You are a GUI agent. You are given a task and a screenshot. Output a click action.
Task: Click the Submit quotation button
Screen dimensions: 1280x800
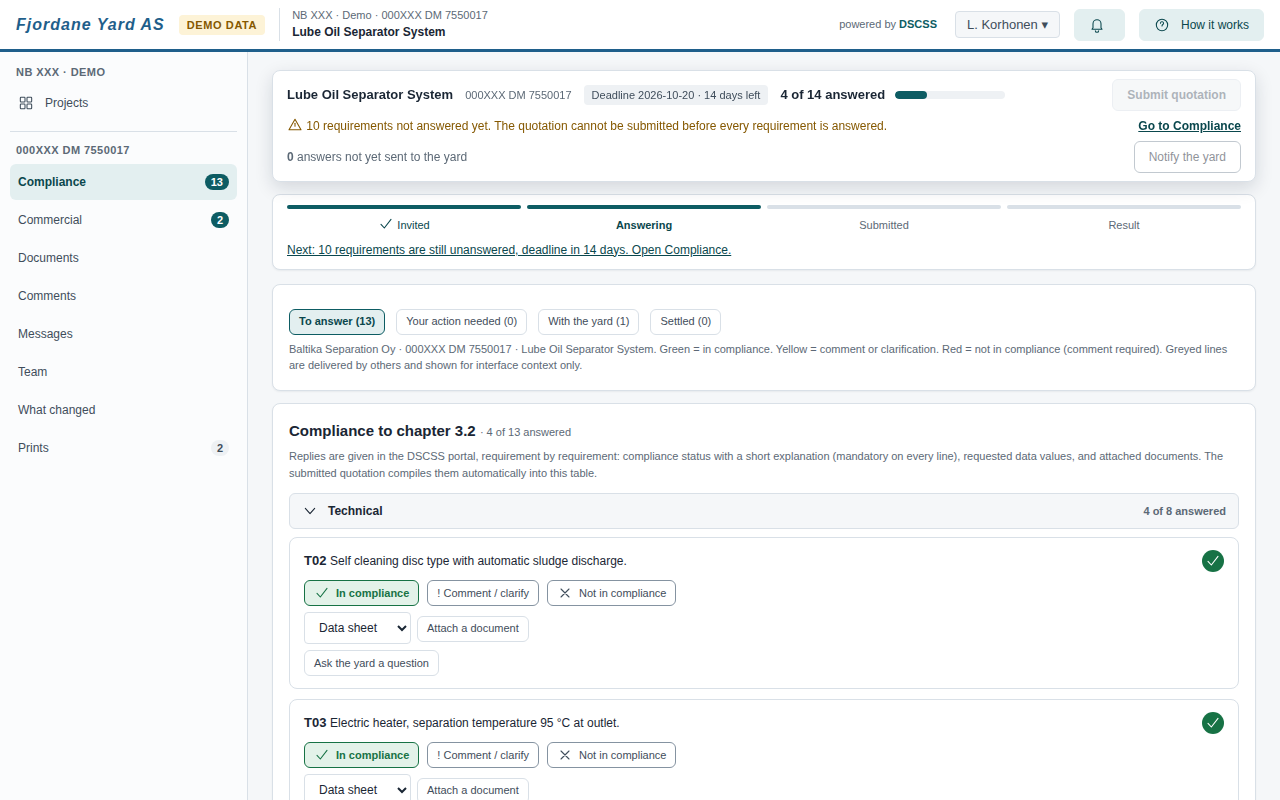coord(1176,95)
